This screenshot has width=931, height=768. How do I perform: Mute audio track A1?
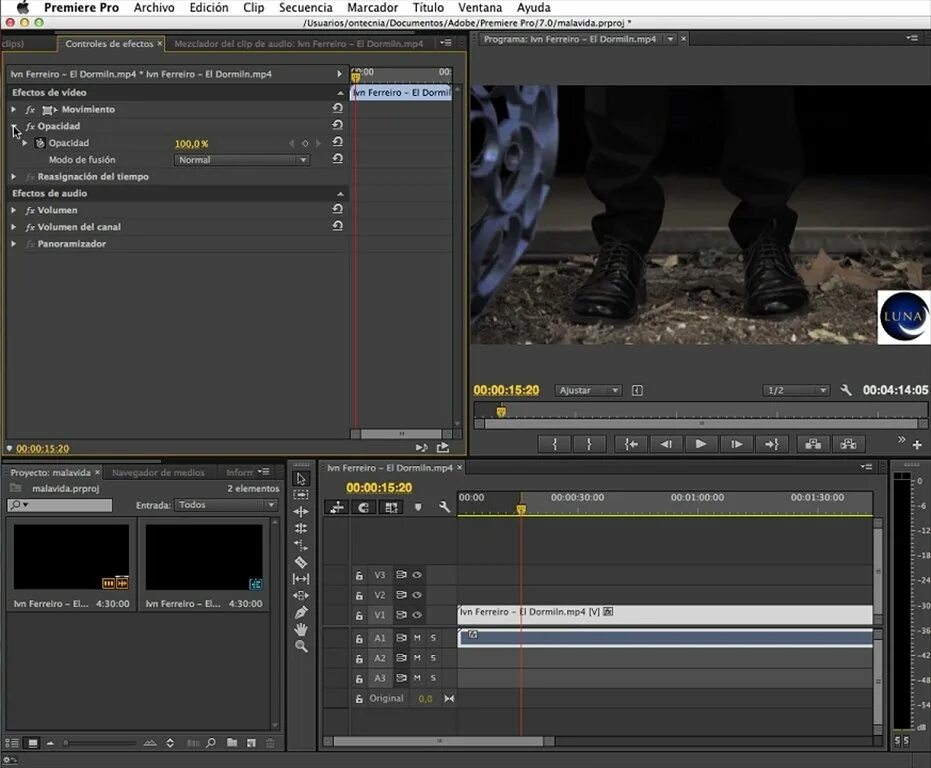pyautogui.click(x=417, y=638)
